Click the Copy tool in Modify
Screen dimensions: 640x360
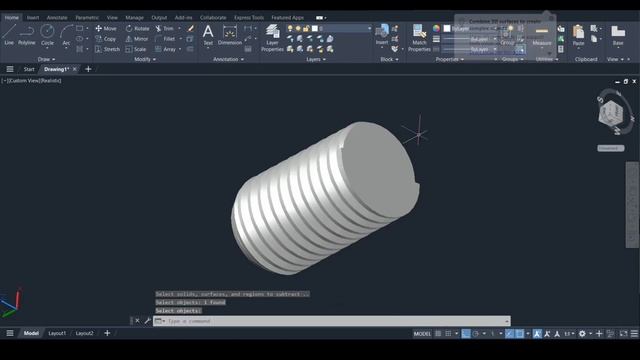[x=106, y=39]
